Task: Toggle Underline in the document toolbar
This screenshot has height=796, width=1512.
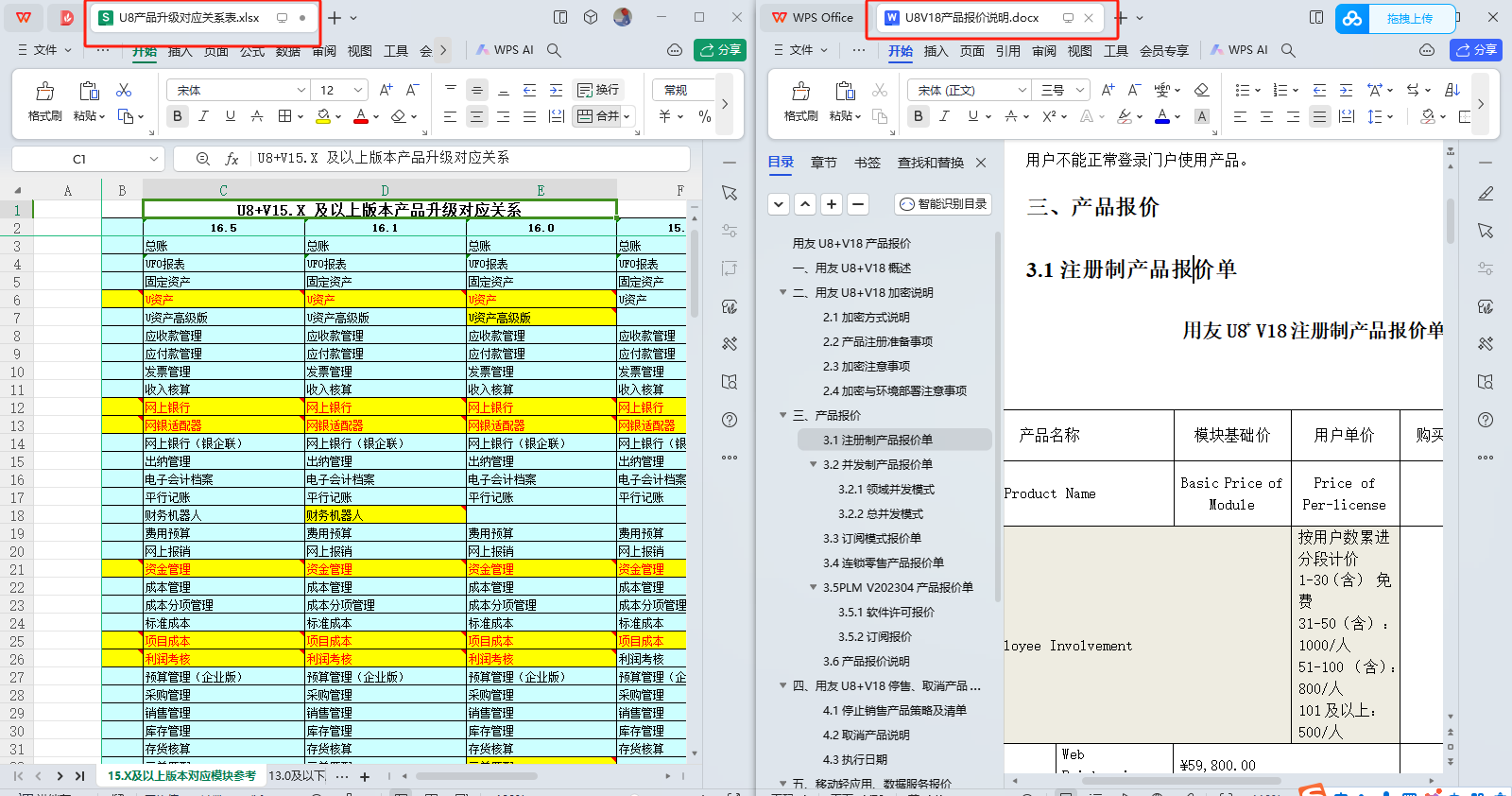Action: (972, 116)
